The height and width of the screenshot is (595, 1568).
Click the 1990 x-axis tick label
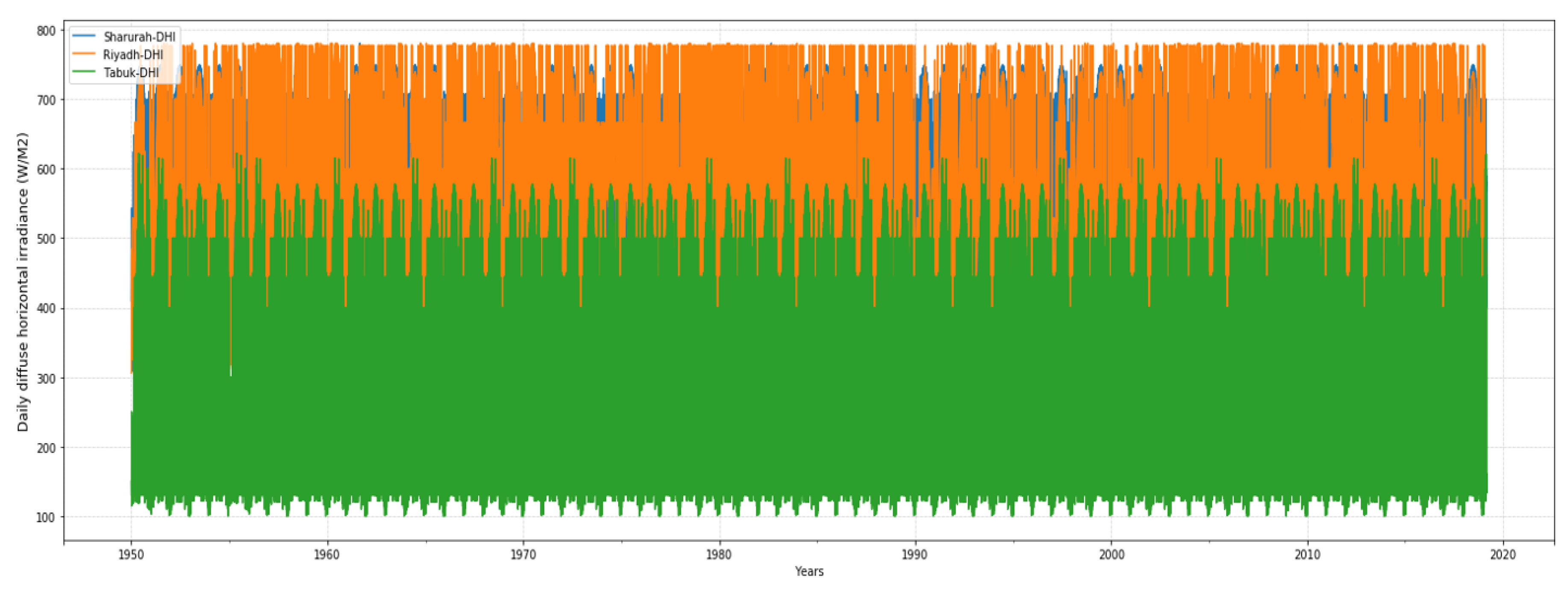coord(915,555)
